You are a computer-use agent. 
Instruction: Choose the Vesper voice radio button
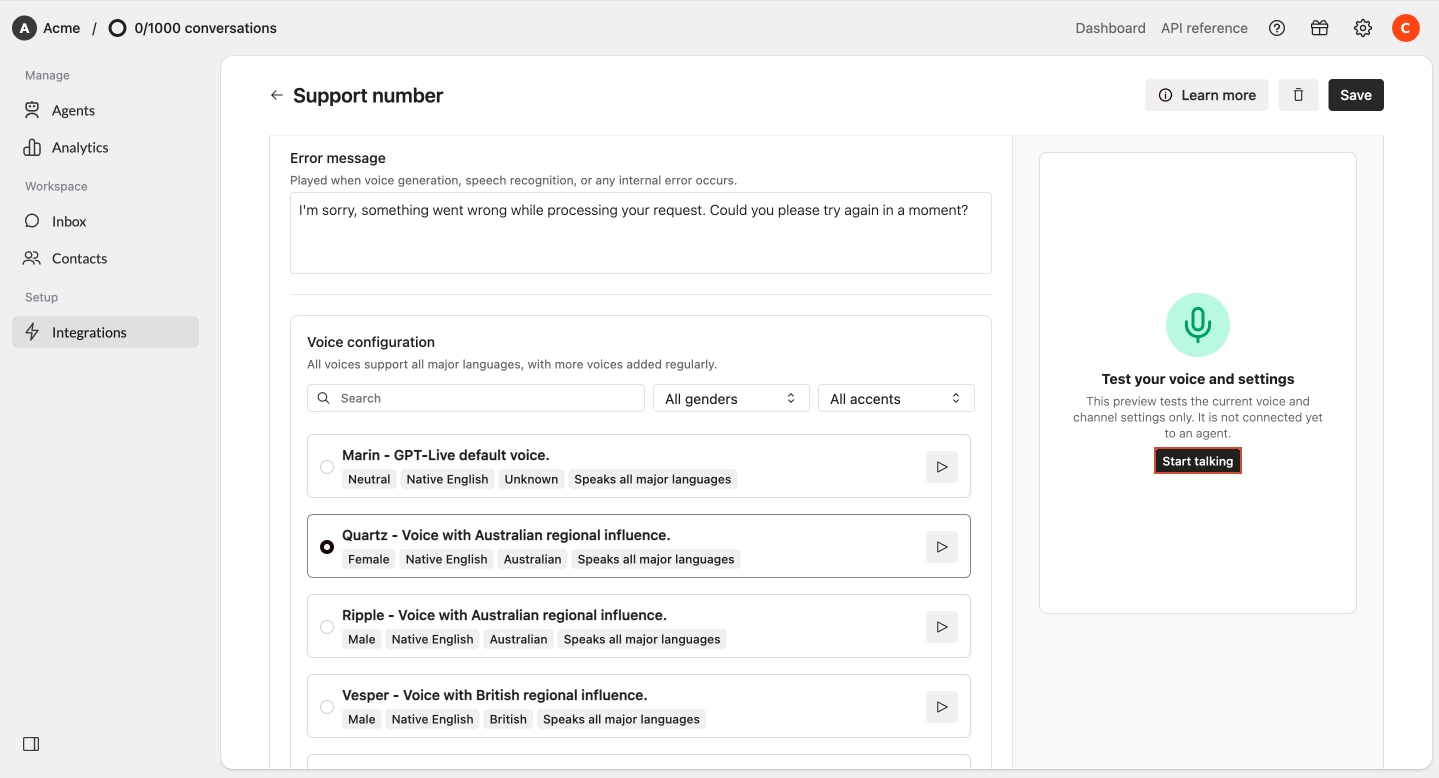pos(327,707)
